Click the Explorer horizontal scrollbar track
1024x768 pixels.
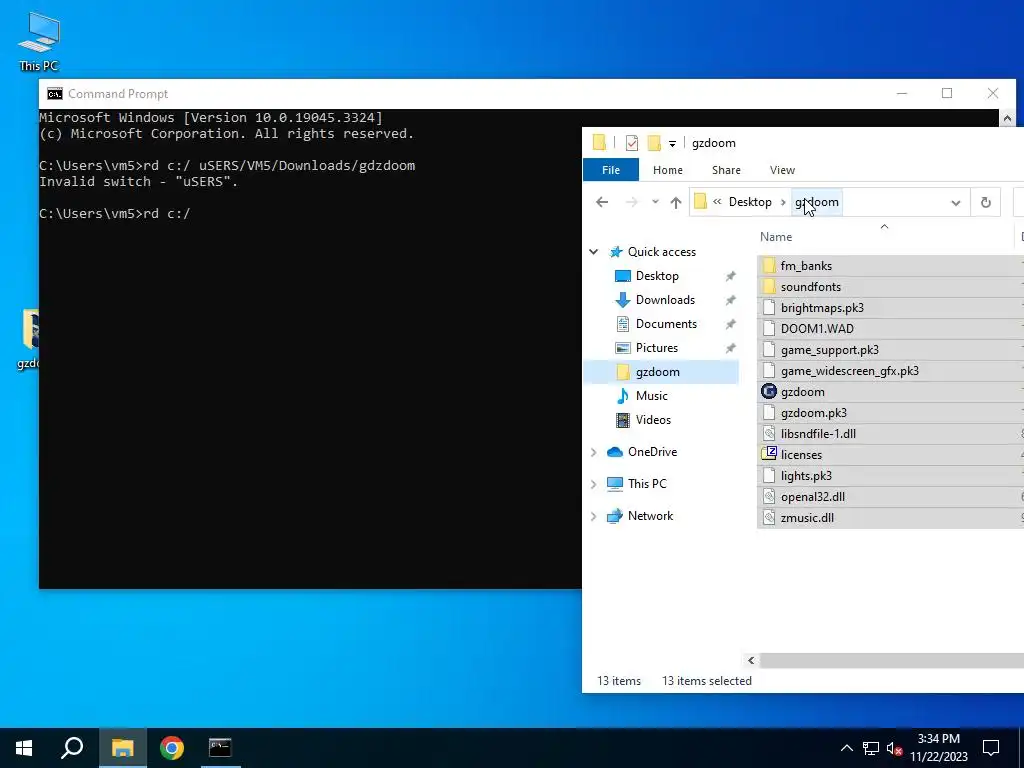pyautogui.click(x=891, y=661)
